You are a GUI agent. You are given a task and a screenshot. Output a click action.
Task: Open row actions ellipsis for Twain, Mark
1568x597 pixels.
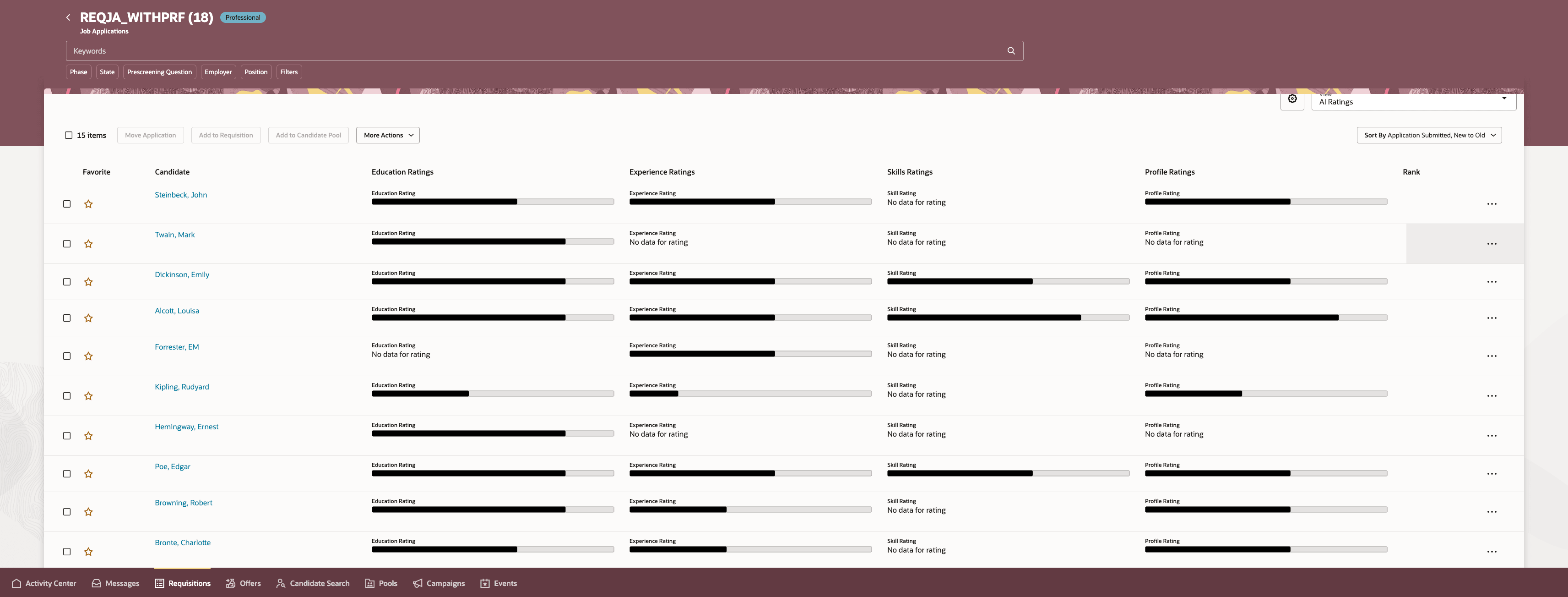pos(1491,244)
